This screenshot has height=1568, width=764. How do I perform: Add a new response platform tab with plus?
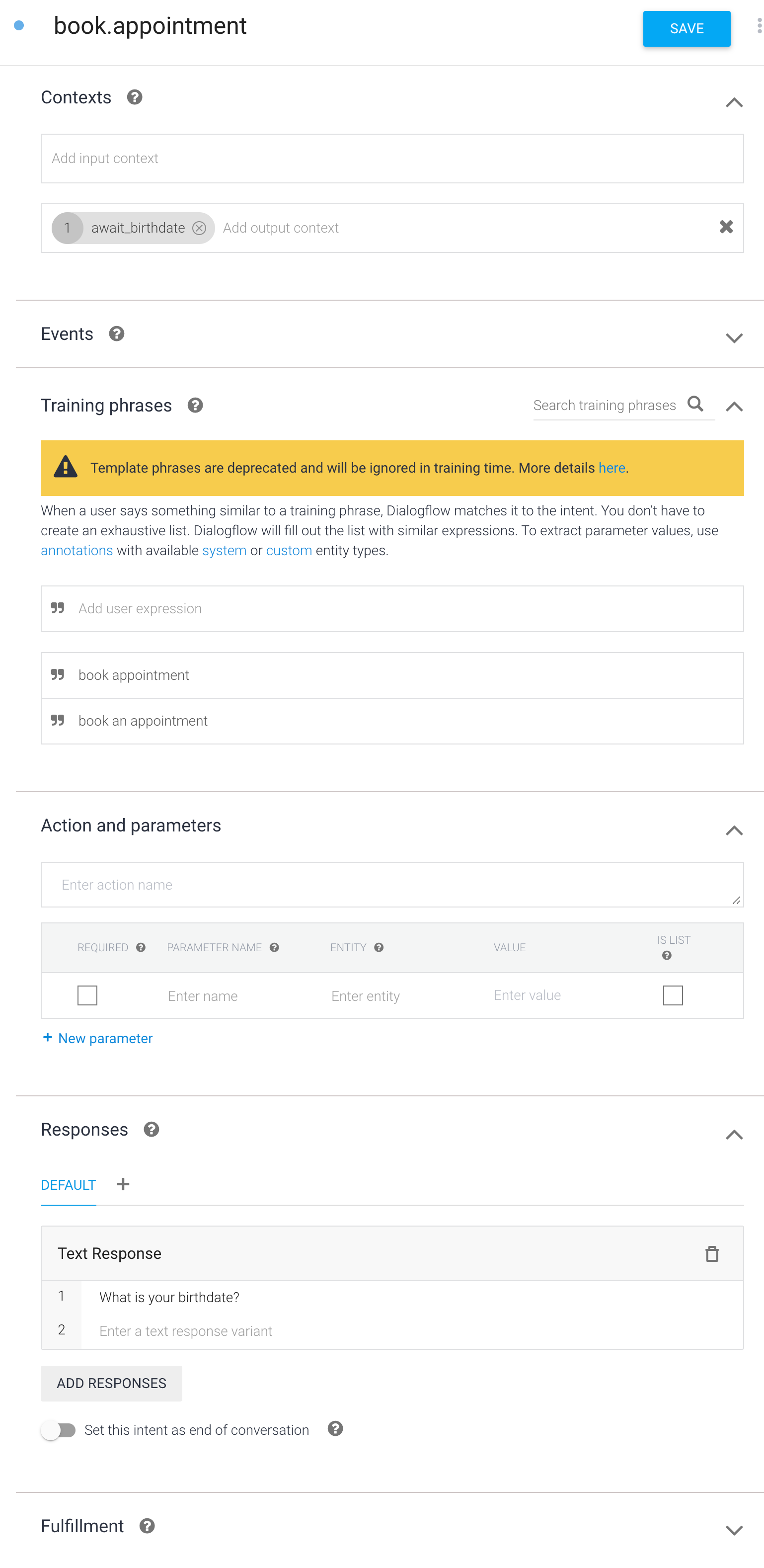point(123,1184)
